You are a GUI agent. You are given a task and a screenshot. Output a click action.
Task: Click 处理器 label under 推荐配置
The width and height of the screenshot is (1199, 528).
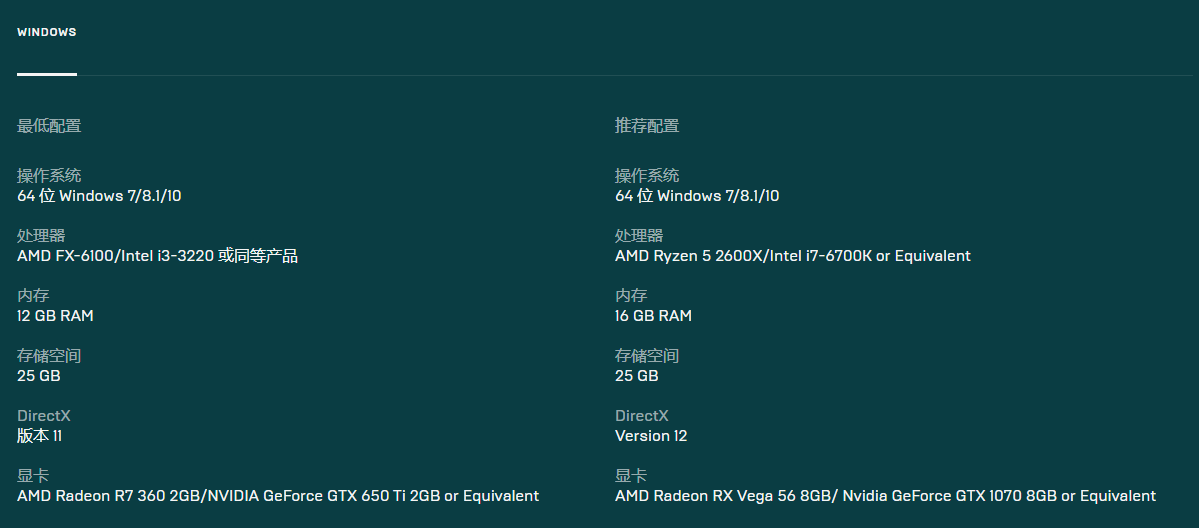639,236
